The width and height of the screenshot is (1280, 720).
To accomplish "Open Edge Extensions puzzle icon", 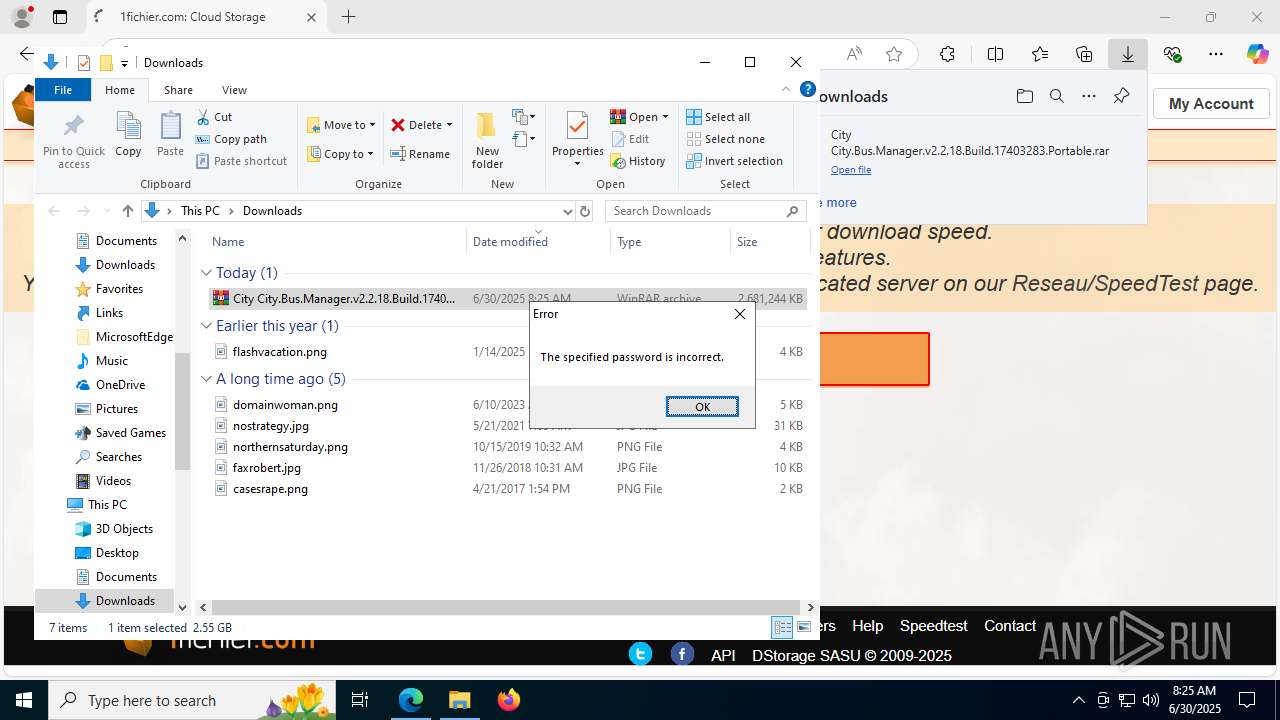I will coord(947,54).
